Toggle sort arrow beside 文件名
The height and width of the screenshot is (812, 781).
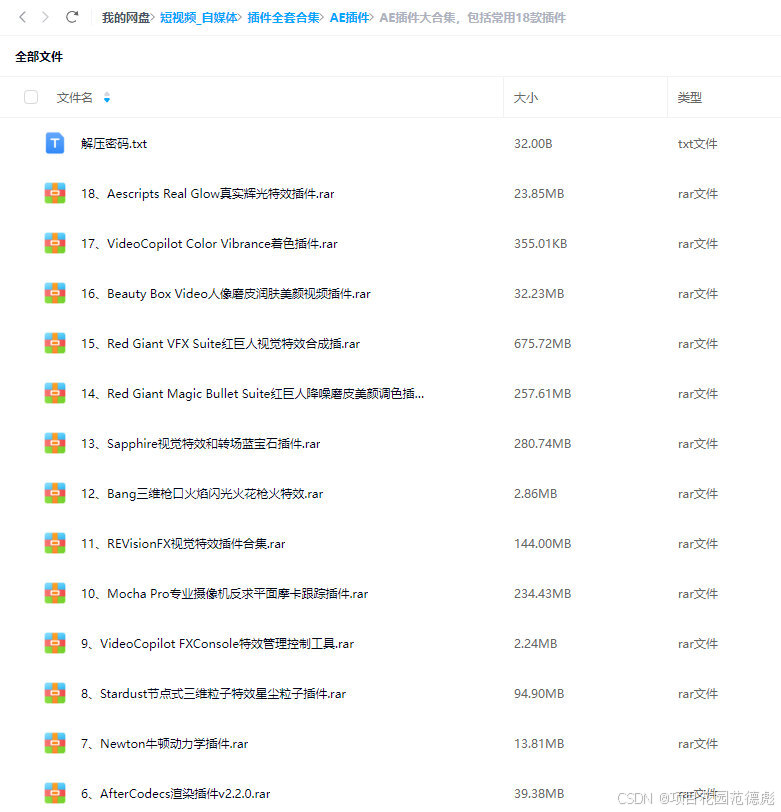pyautogui.click(x=107, y=97)
